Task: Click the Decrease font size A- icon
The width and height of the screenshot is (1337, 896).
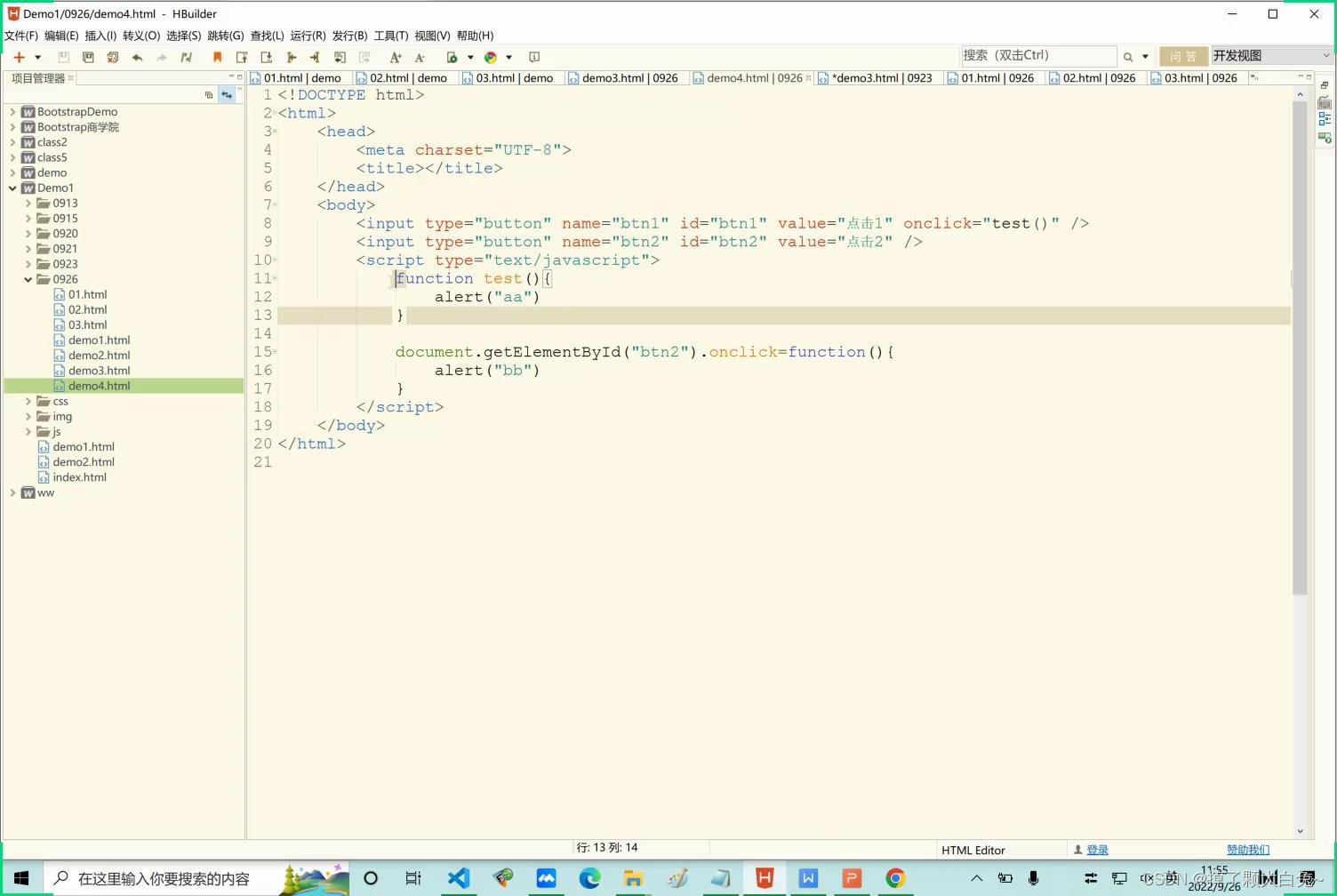Action: click(x=420, y=57)
